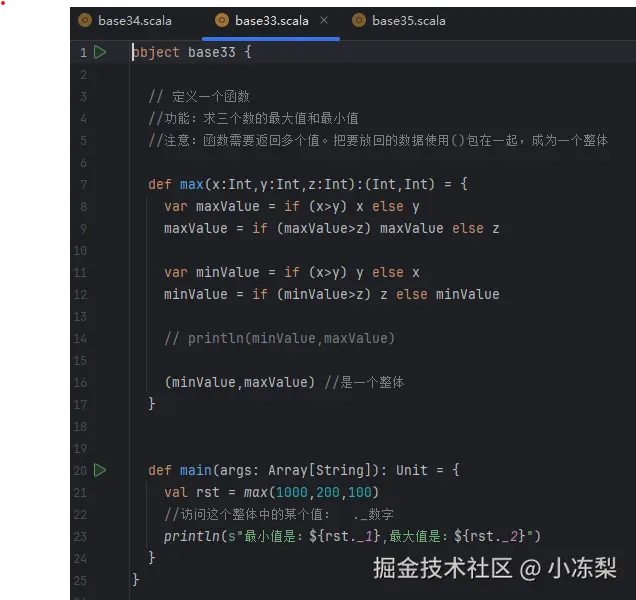
Task: Open the base35.scala tab
Action: click(x=400, y=21)
